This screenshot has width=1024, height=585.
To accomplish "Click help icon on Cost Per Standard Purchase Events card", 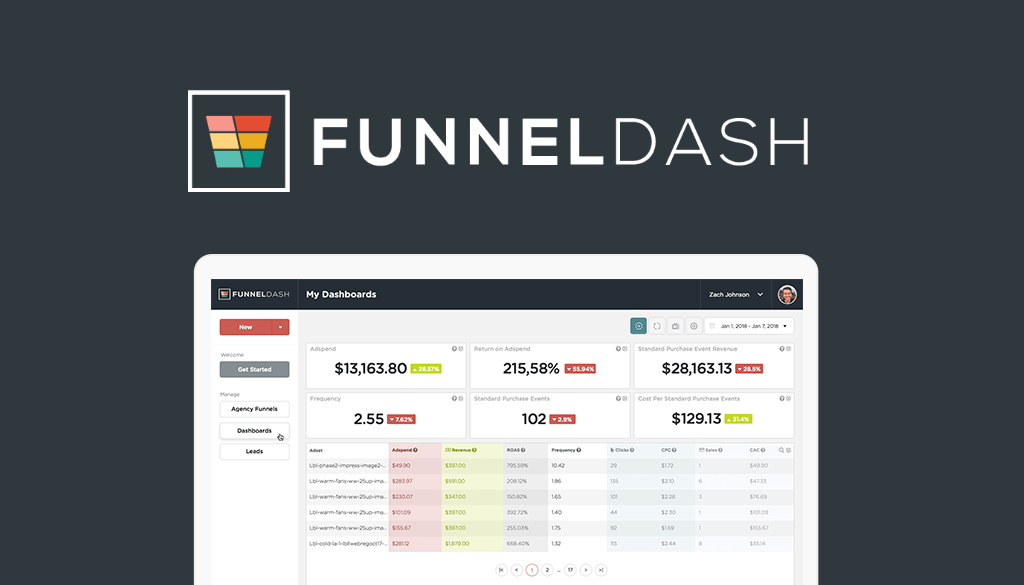I will 782,398.
